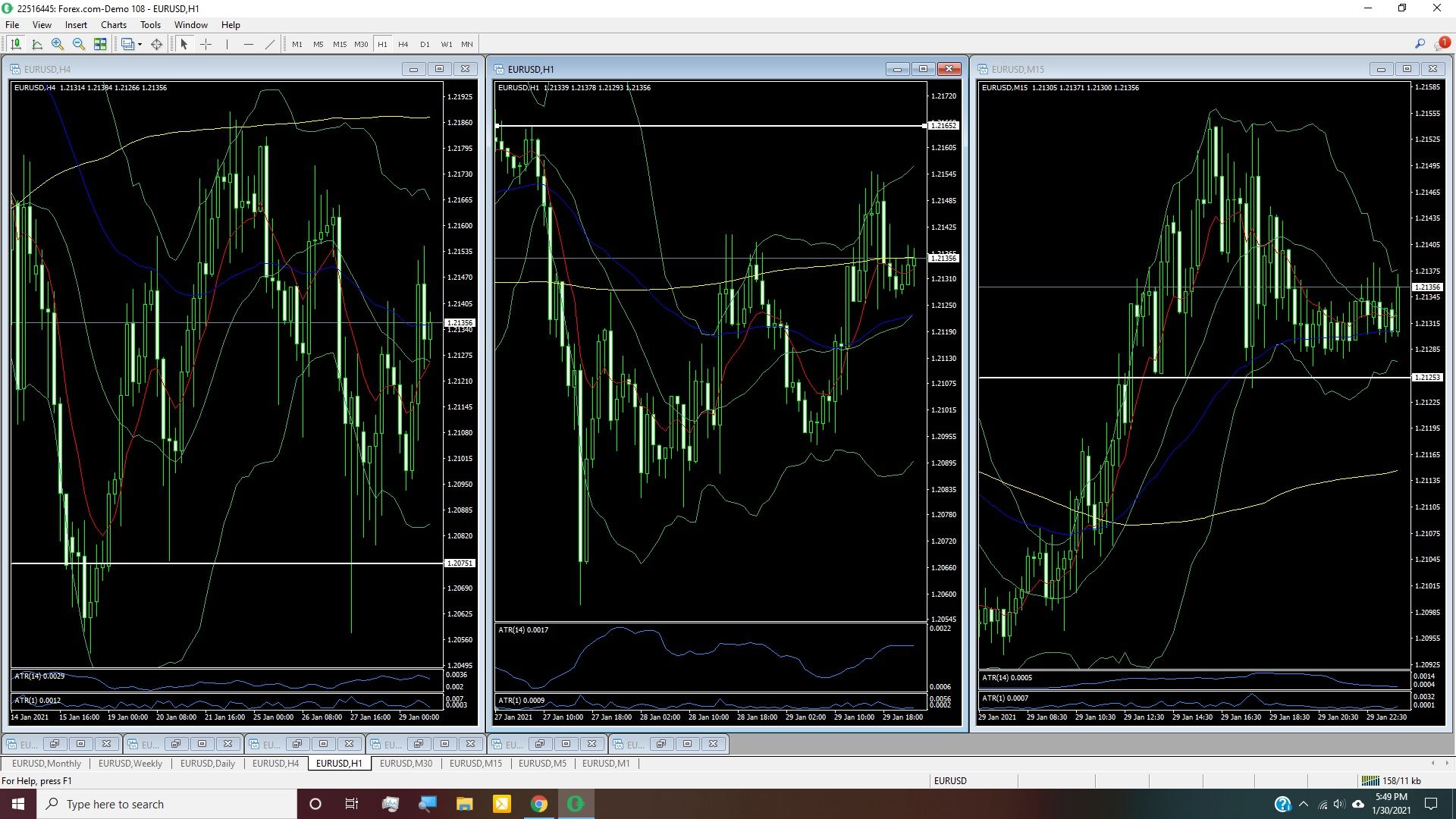Open Task View on the taskbar
This screenshot has width=1456, height=819.
pyautogui.click(x=351, y=804)
